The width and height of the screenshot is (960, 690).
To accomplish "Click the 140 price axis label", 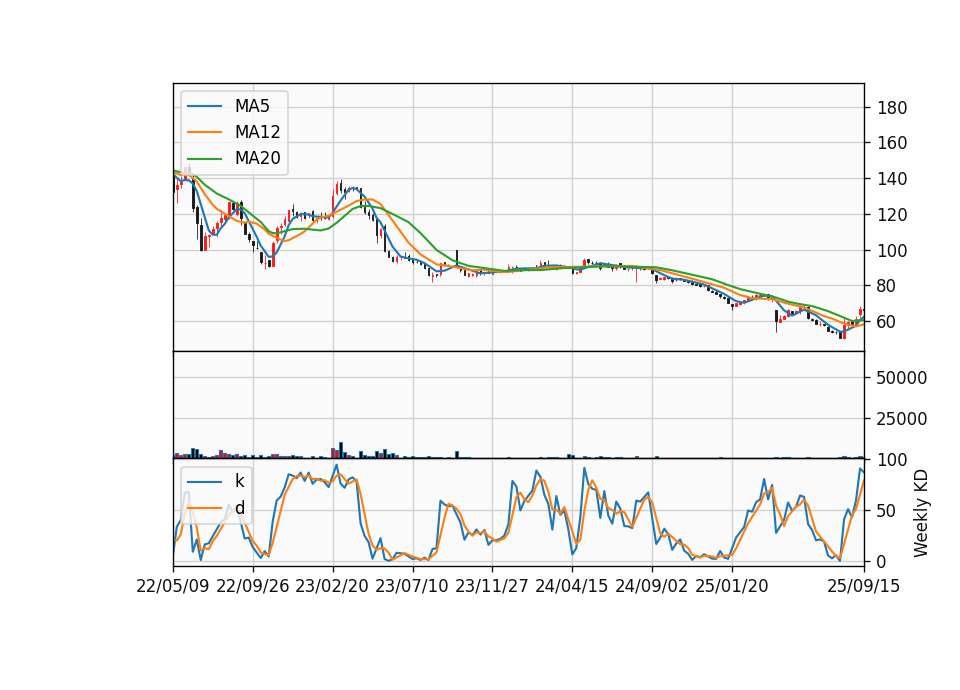I will (x=892, y=179).
